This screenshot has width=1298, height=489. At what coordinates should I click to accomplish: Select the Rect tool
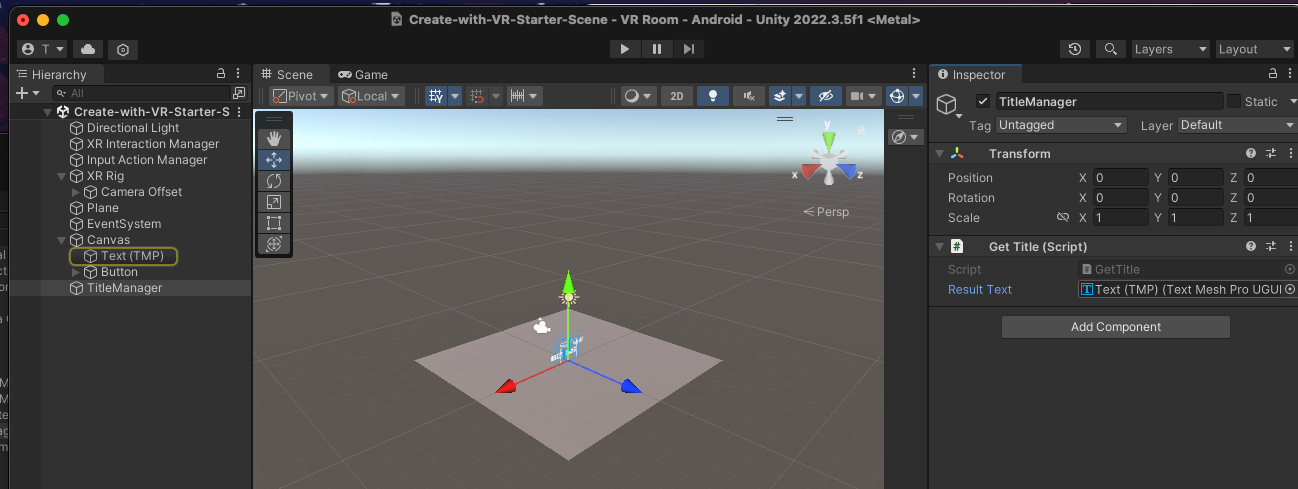click(x=274, y=223)
